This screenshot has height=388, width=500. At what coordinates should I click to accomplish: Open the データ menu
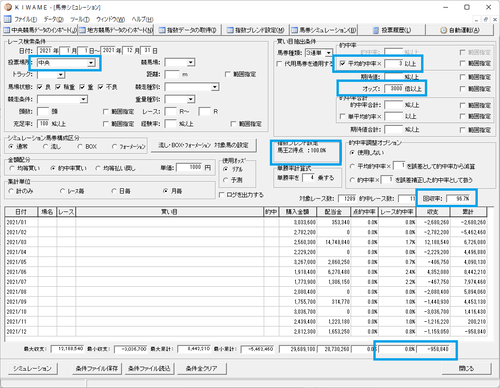coord(53,19)
